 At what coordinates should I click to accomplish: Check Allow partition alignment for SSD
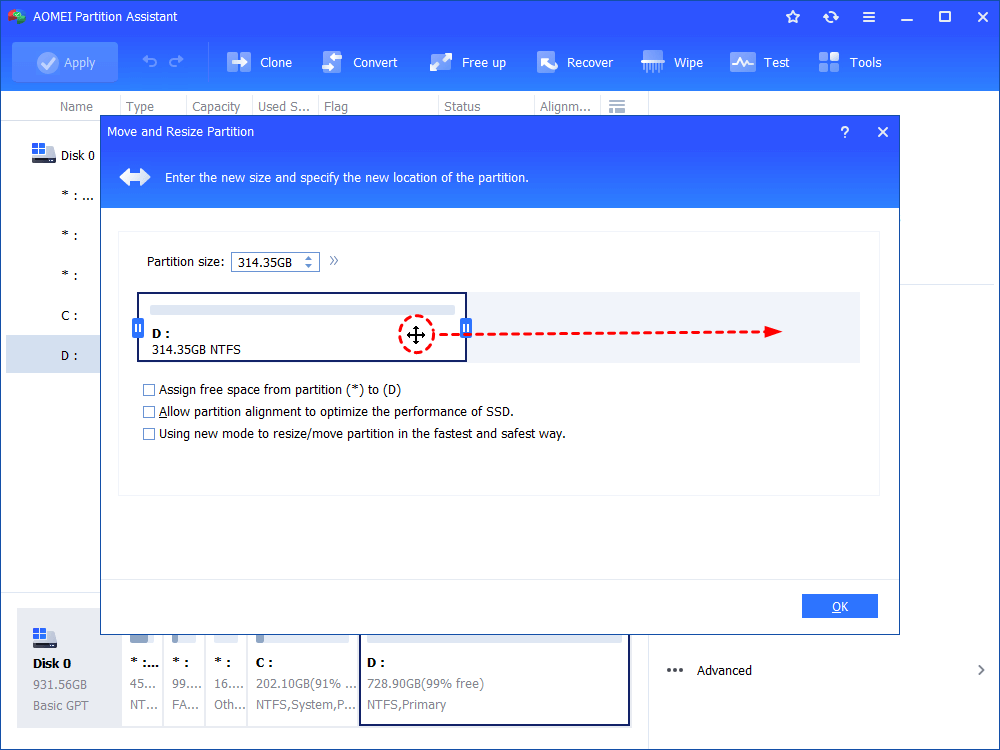[x=149, y=412]
